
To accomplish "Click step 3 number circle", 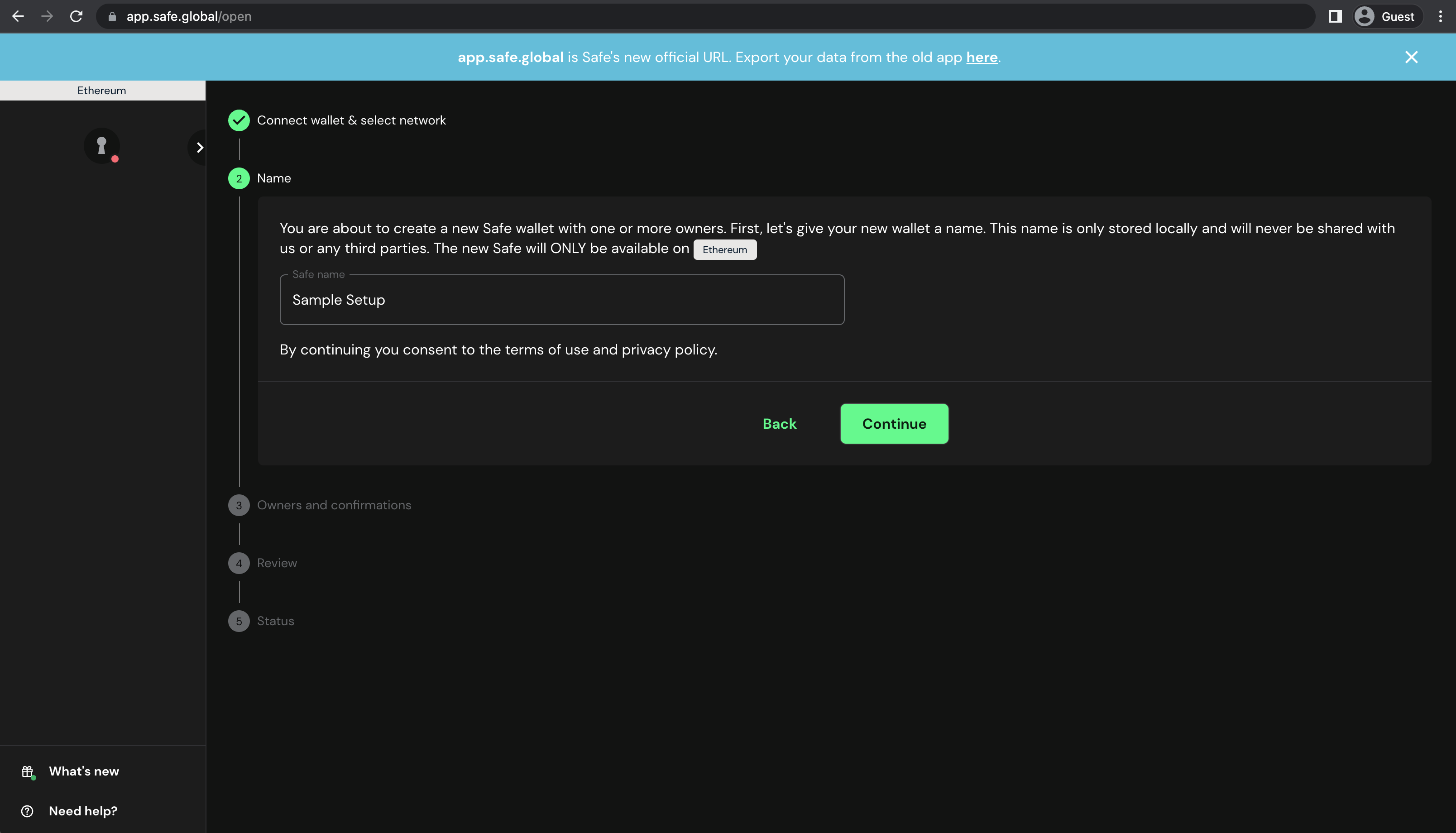I will tap(239, 505).
